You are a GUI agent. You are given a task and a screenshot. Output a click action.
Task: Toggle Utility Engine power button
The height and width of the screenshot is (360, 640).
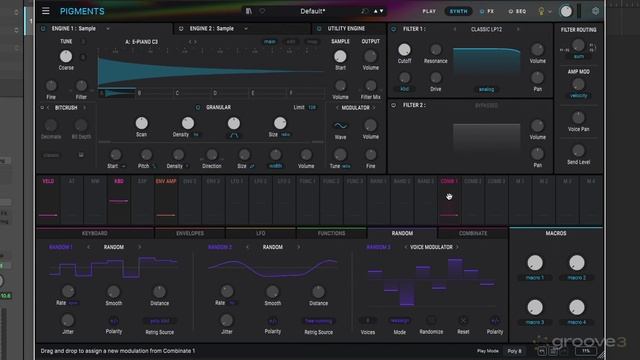click(x=319, y=29)
